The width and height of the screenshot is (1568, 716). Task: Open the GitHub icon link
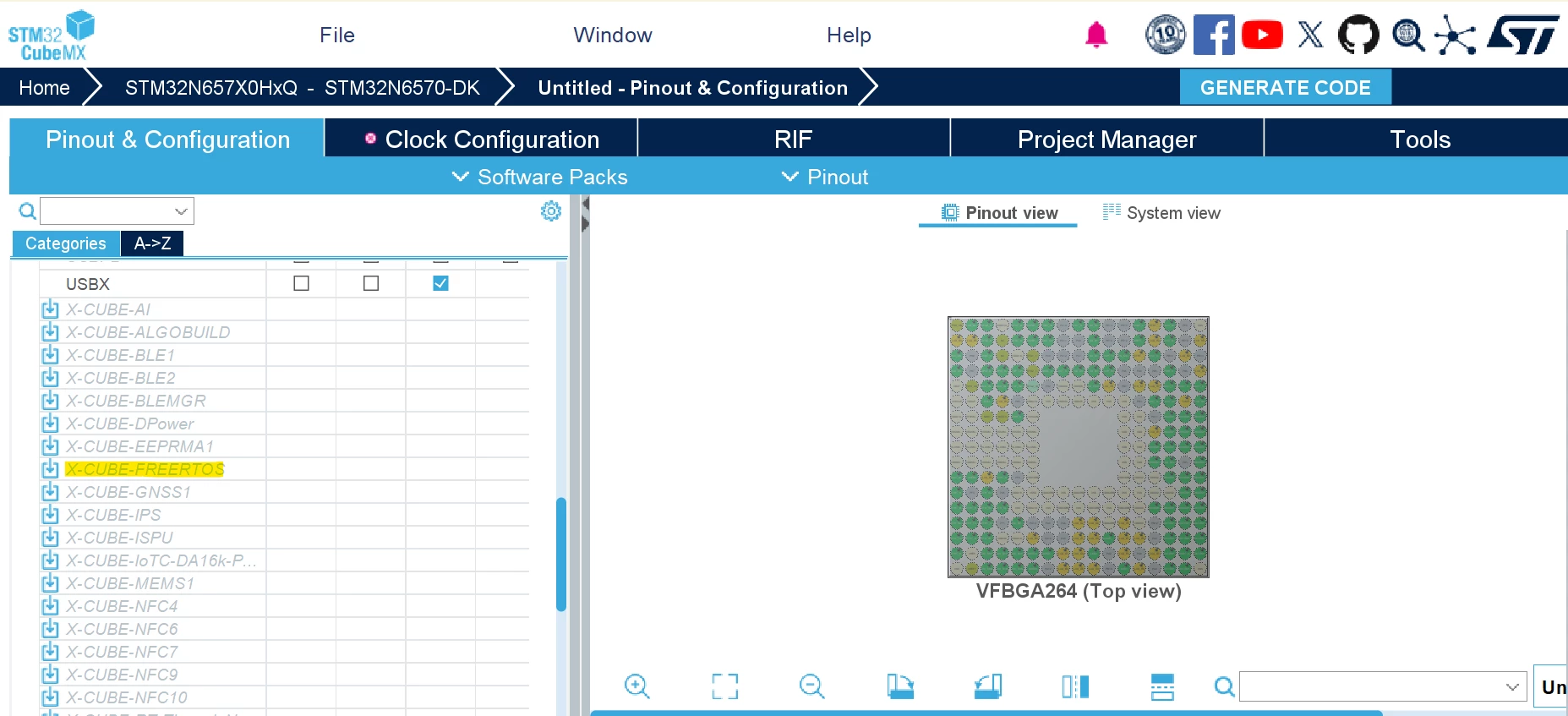click(x=1358, y=35)
